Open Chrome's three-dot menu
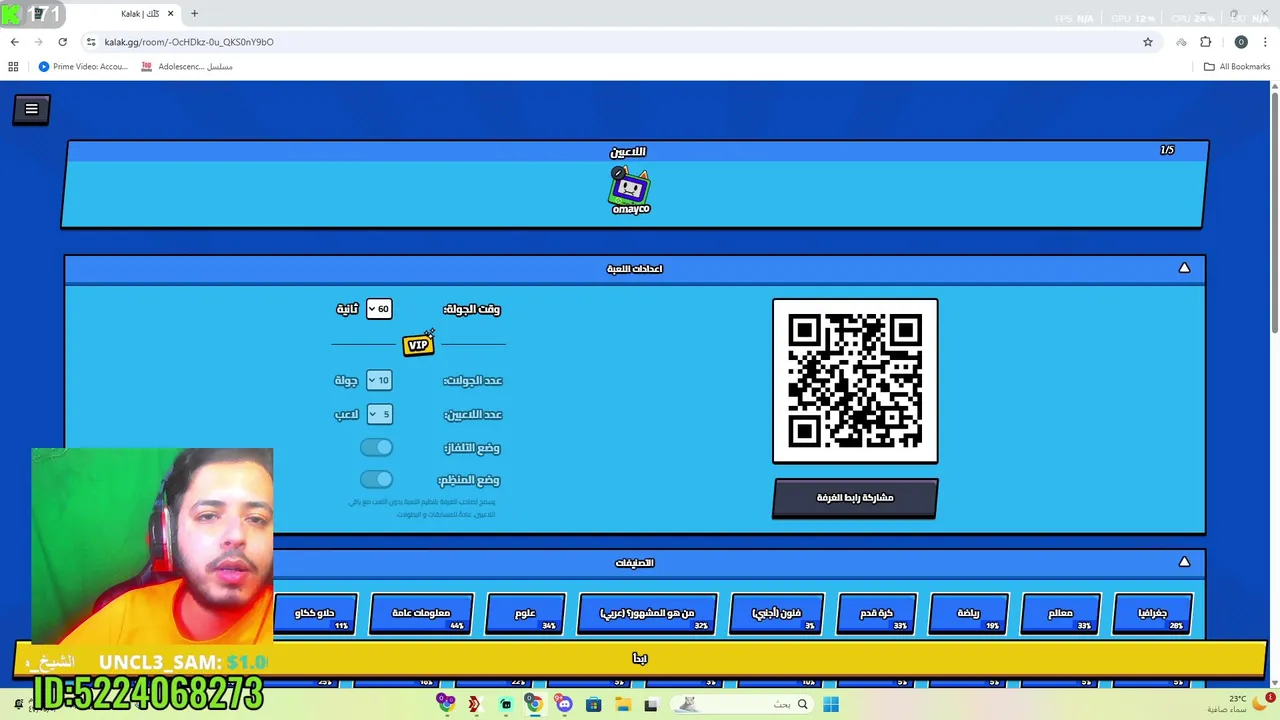 tap(1266, 42)
